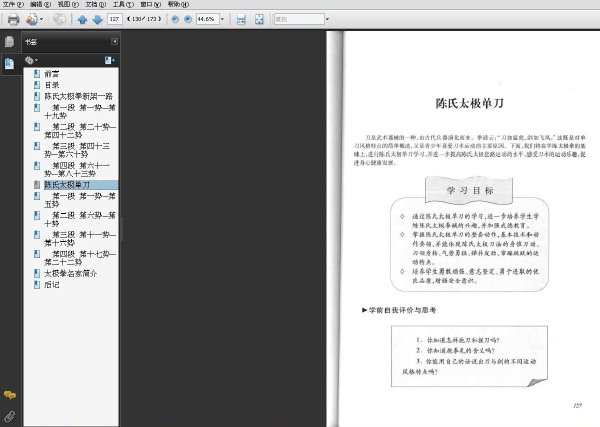Click the find text box in the toolbar
600x427 pixels.
pyautogui.click(x=299, y=19)
